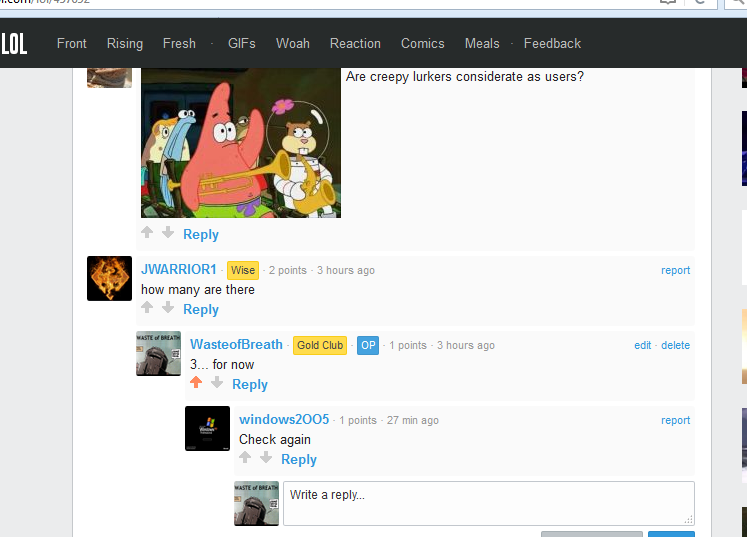Go to the Comics category

[423, 43]
